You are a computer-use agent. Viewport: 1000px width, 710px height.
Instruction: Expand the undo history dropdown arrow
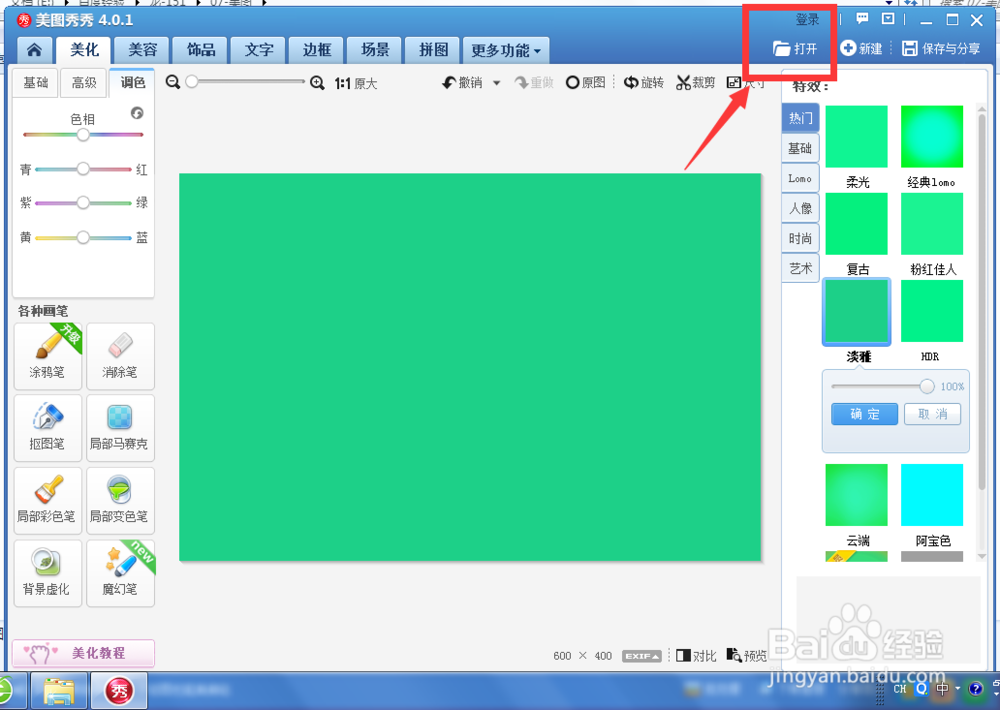[496, 83]
